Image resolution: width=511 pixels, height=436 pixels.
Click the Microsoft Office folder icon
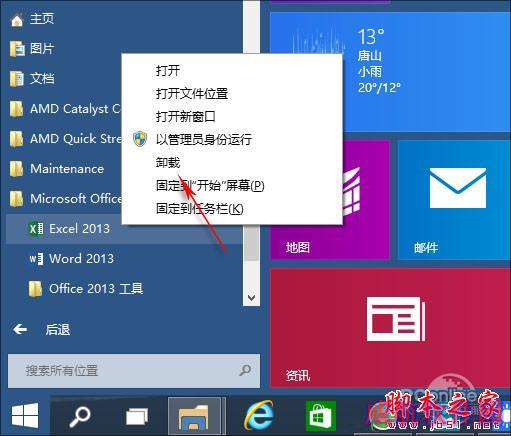pyautogui.click(x=17, y=199)
